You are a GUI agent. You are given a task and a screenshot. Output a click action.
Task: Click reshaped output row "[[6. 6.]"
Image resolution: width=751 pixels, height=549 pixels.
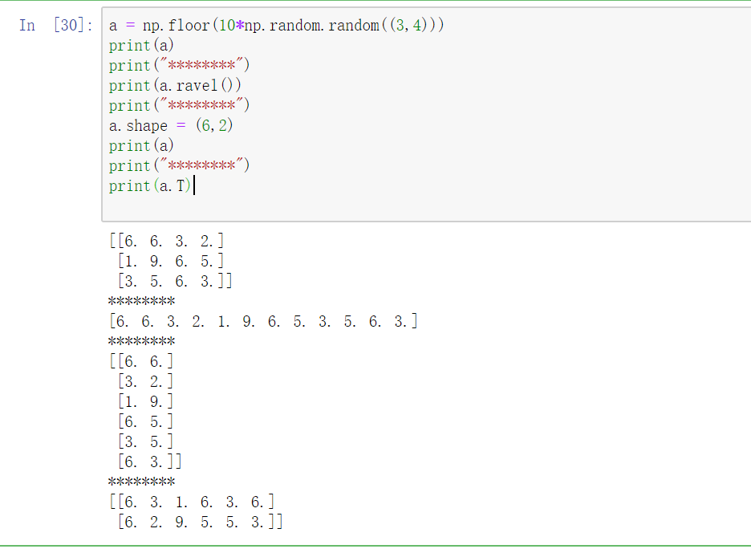140,361
